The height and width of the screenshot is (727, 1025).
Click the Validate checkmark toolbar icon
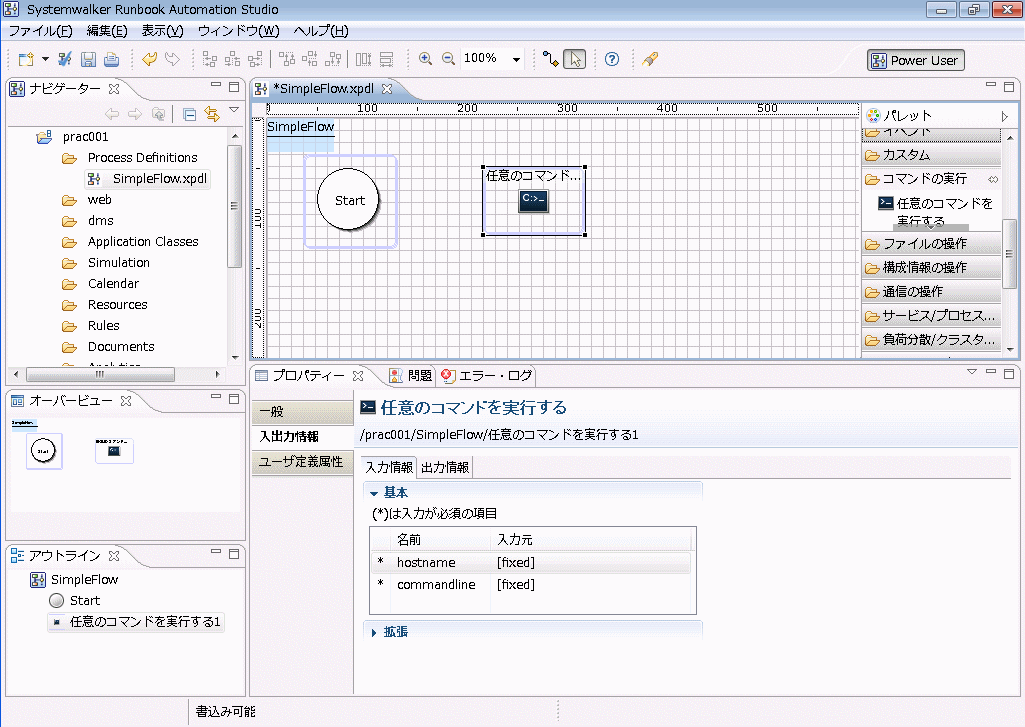click(x=65, y=59)
